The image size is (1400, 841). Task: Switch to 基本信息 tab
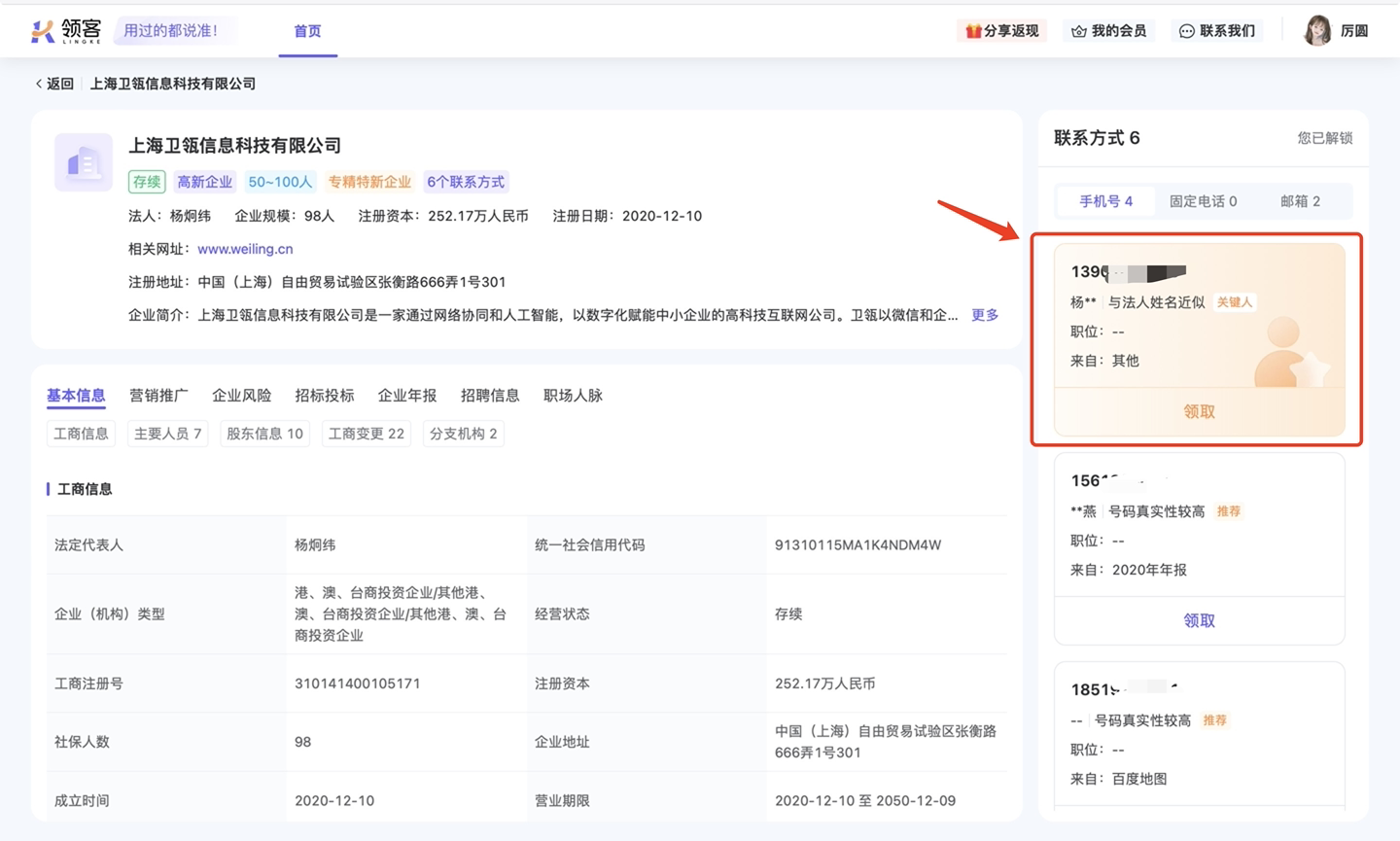(76, 396)
